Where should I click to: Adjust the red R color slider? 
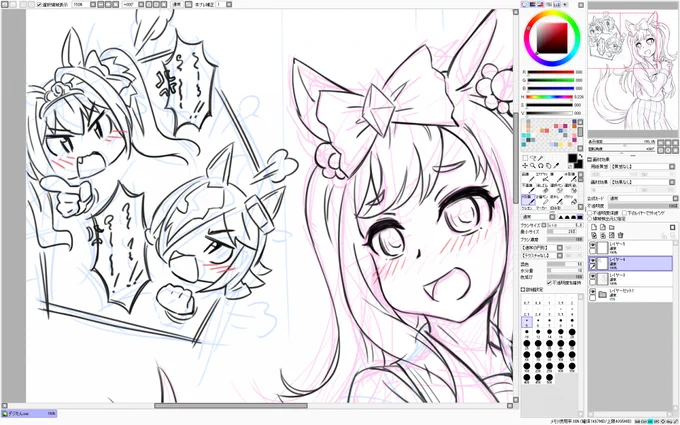pyautogui.click(x=550, y=72)
